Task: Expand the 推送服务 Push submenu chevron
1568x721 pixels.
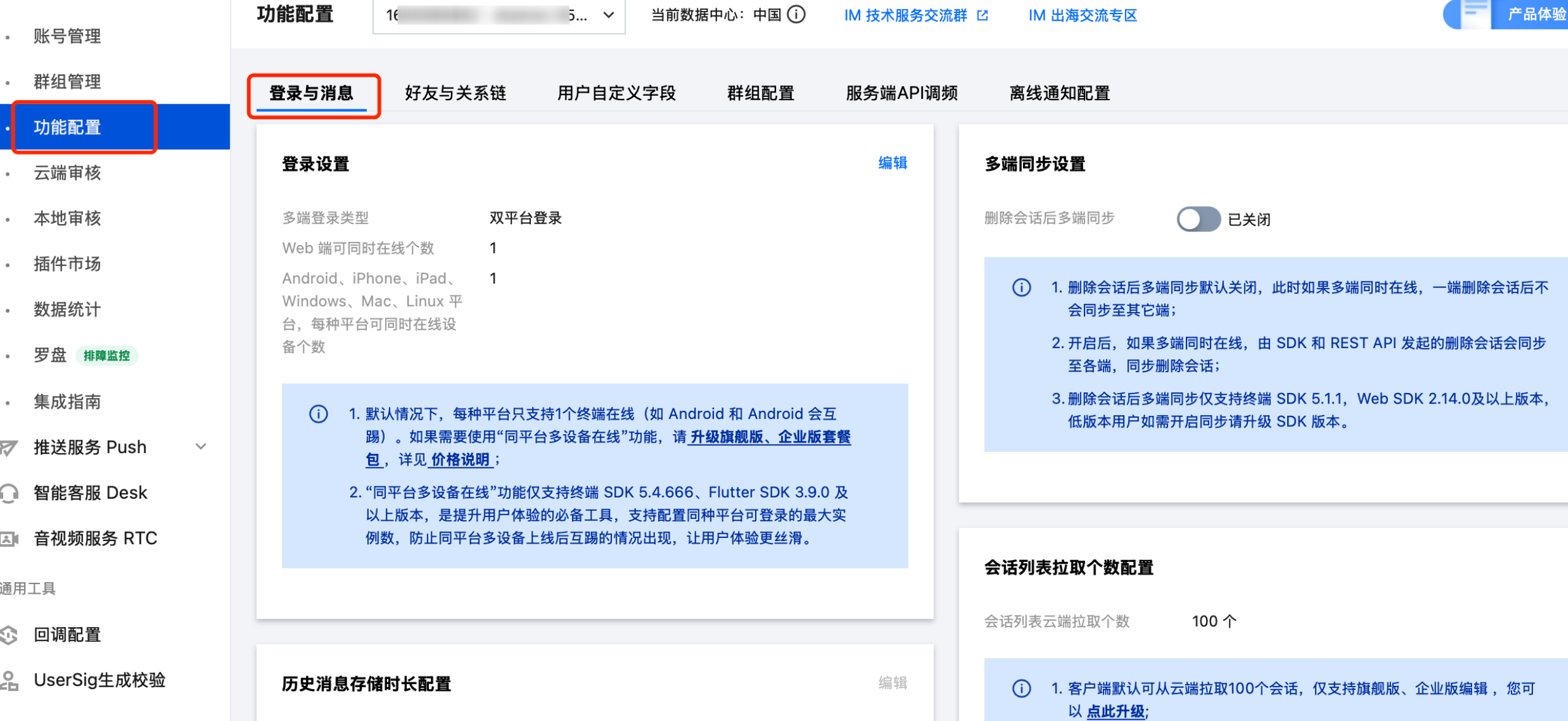Action: click(x=200, y=446)
